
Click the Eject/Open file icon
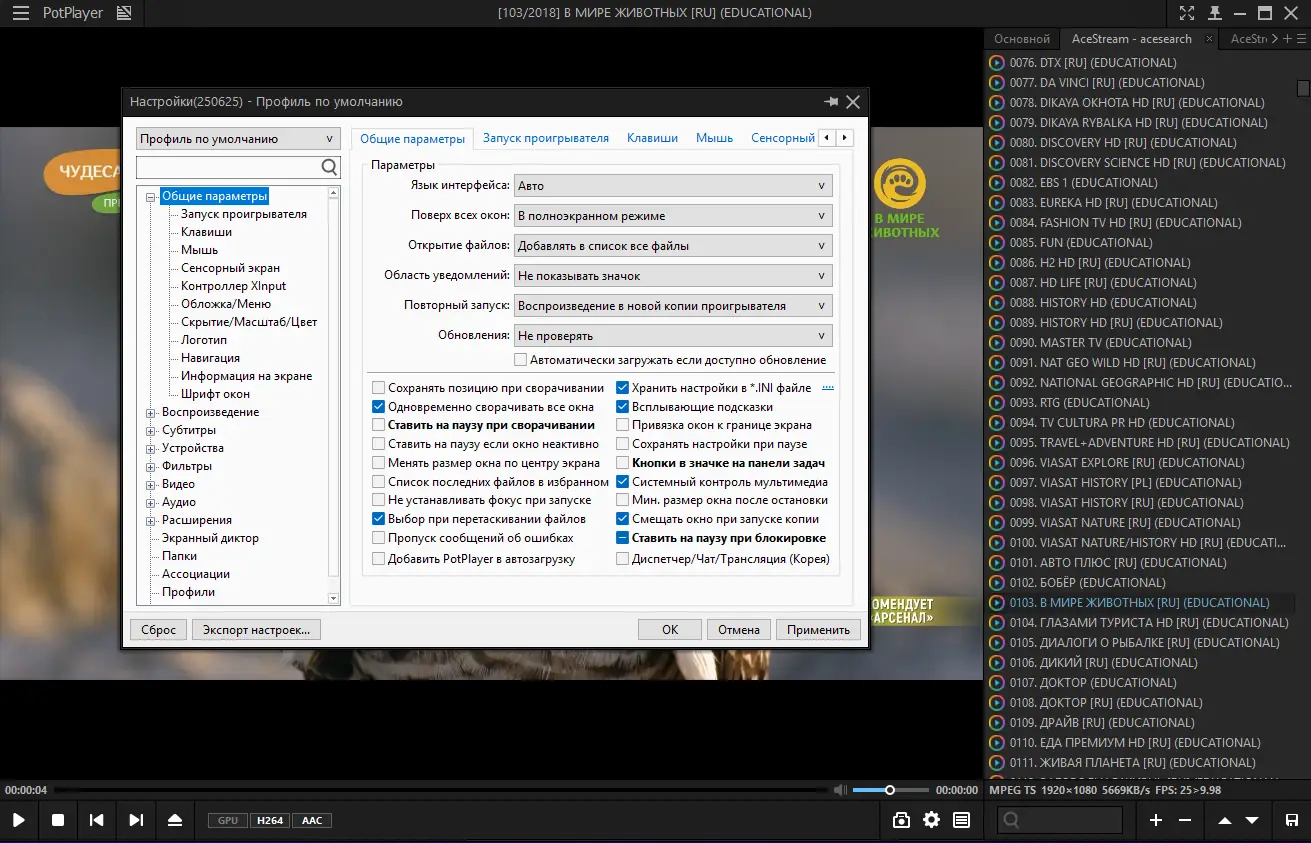175,820
